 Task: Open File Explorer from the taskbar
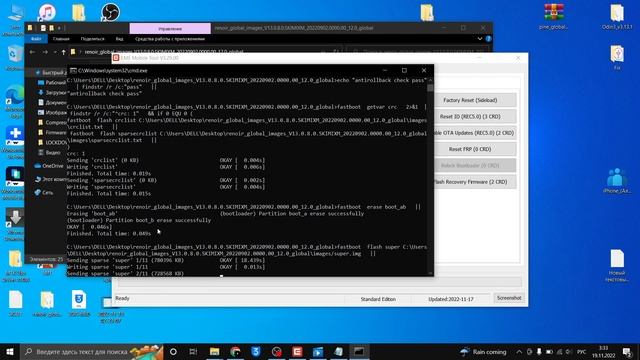coord(214,352)
